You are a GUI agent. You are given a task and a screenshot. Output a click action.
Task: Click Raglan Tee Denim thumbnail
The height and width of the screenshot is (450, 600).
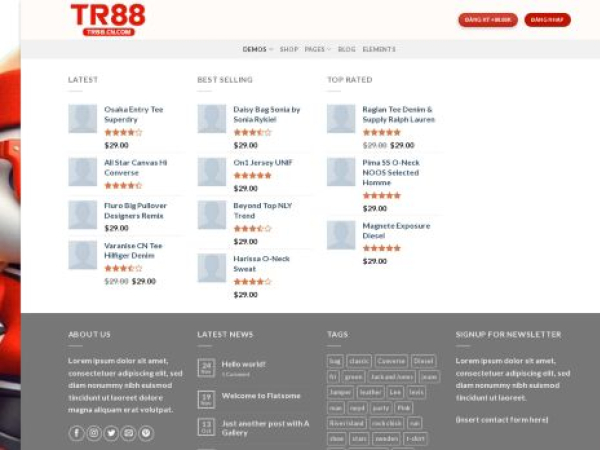coord(341,119)
